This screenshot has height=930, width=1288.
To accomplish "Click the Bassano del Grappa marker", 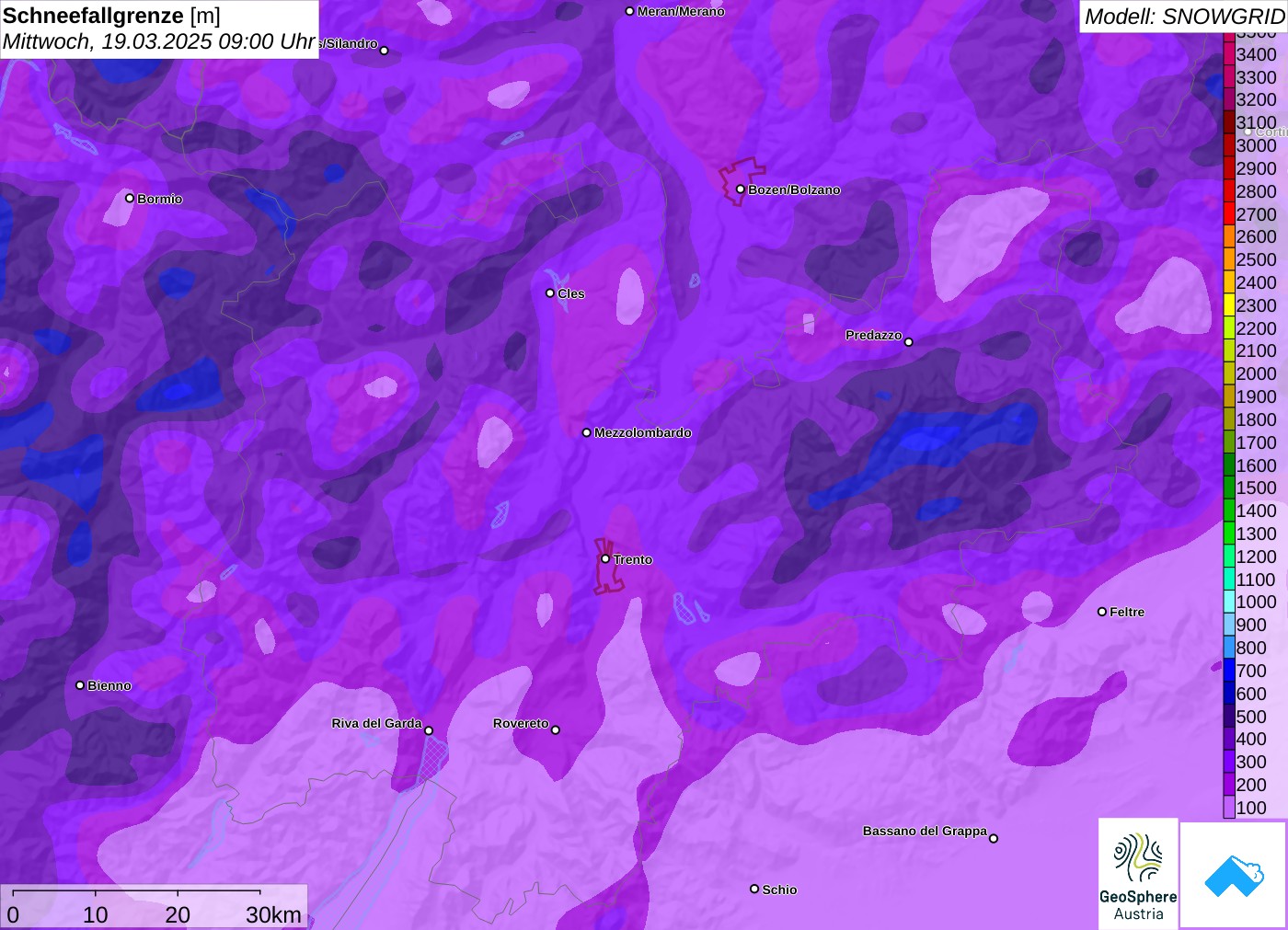I will [994, 837].
